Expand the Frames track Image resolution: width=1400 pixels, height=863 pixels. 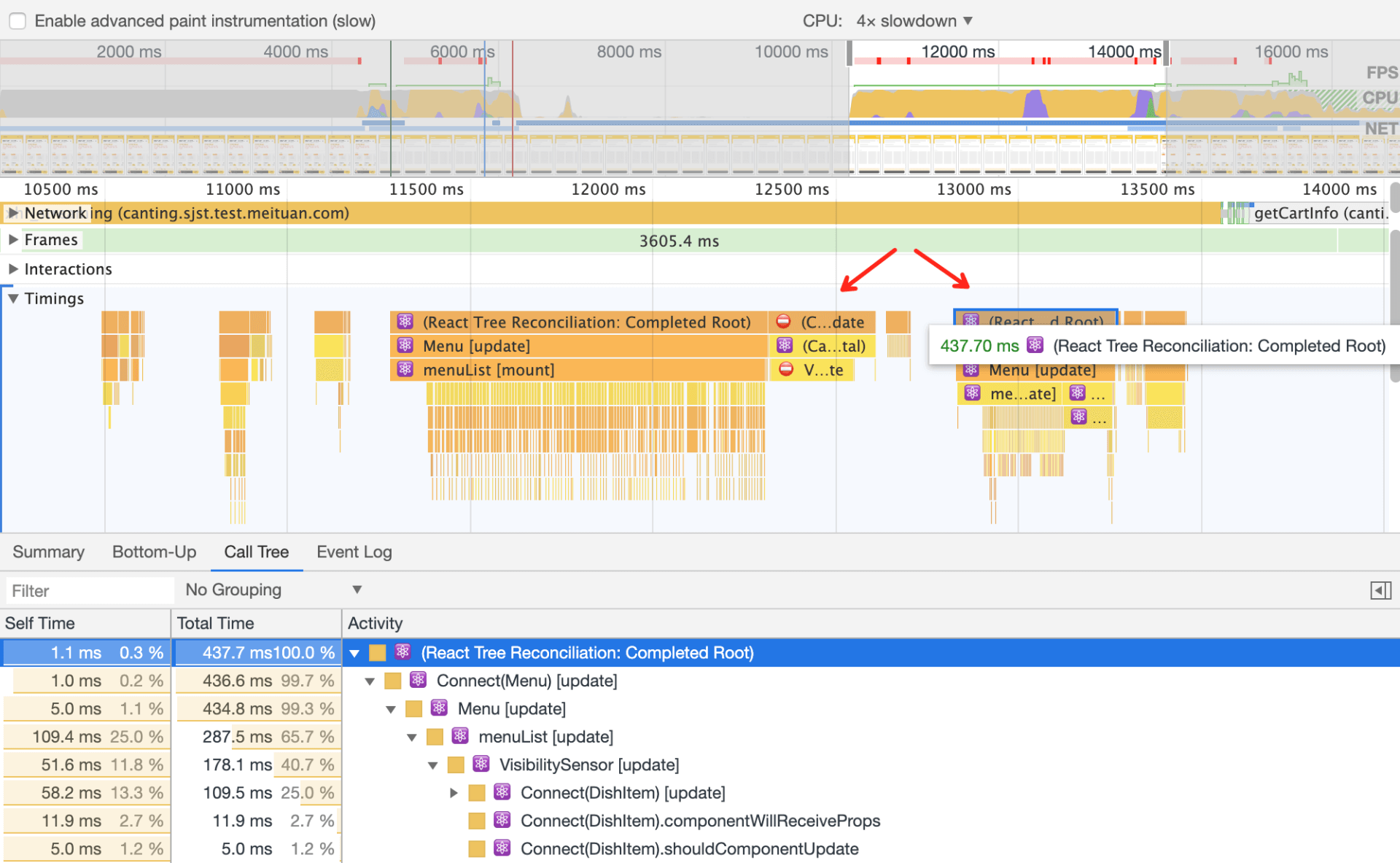click(13, 239)
